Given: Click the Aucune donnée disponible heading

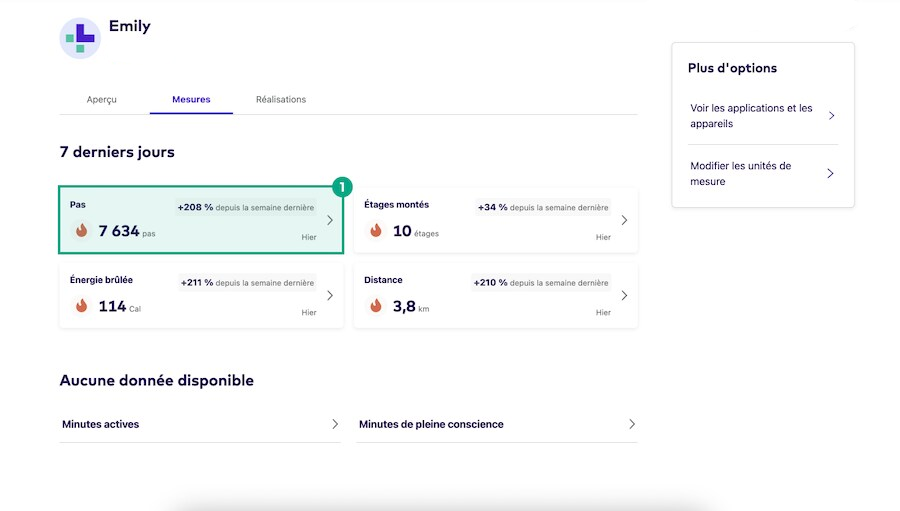Looking at the screenshot, I should (157, 381).
